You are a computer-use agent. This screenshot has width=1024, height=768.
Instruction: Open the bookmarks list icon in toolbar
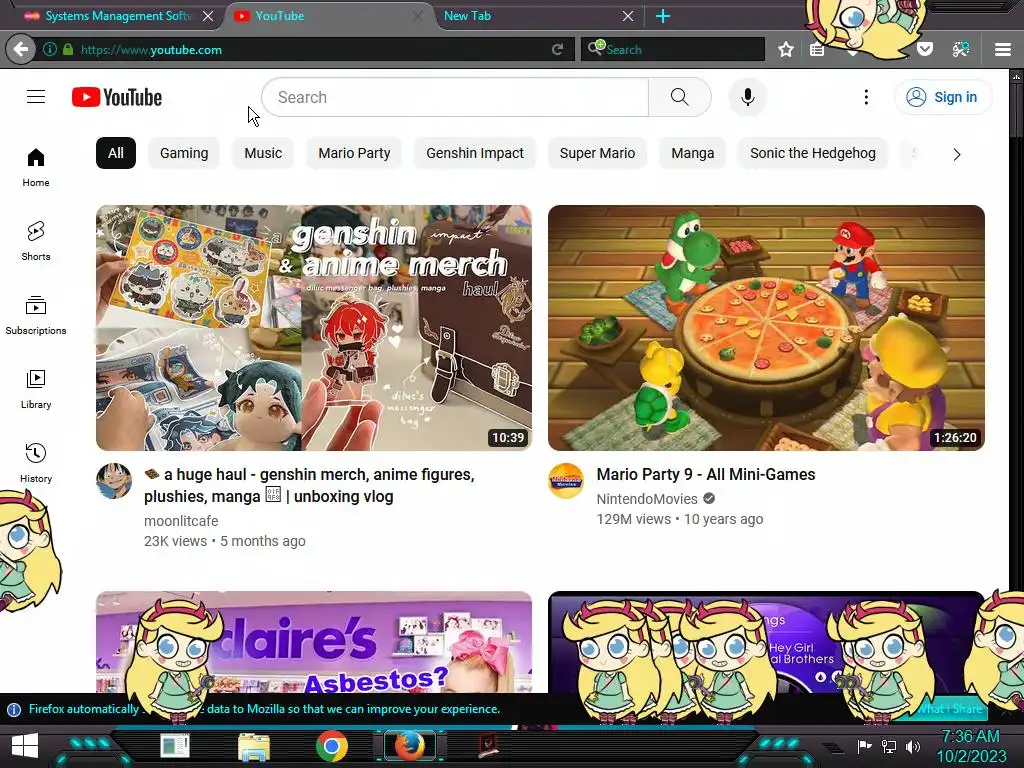point(816,50)
